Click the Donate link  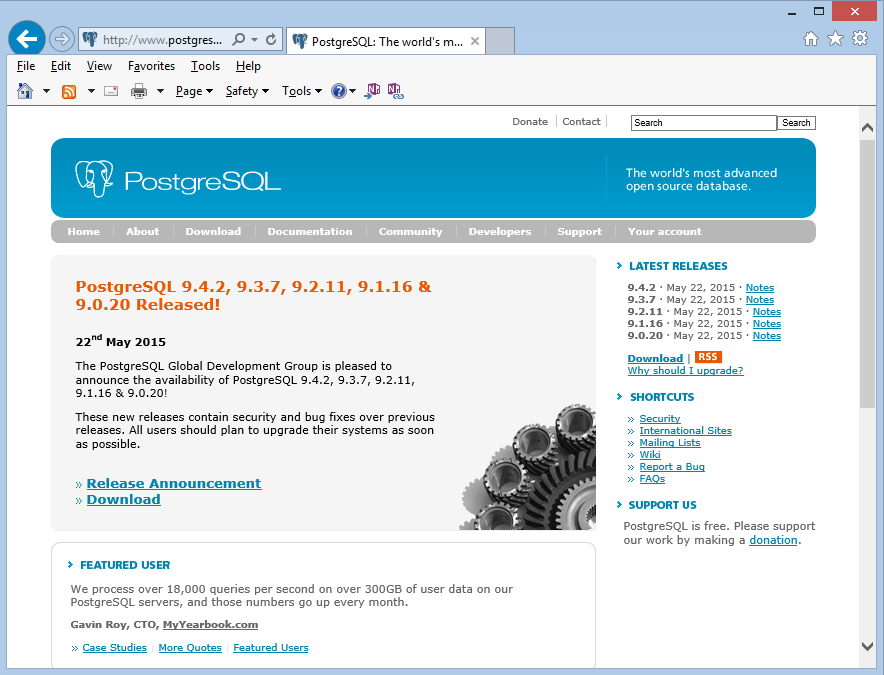530,121
